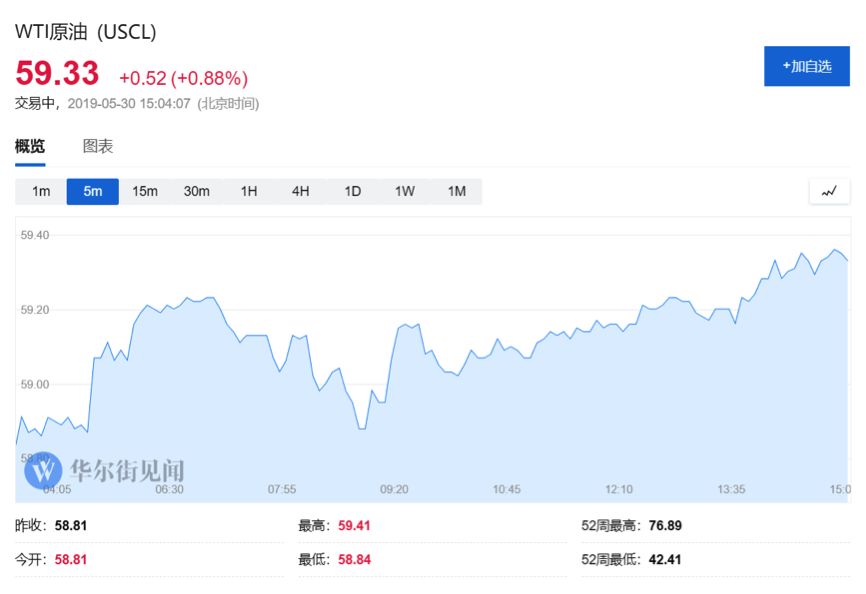
Task: Select the 1M monthly view
Action: pyautogui.click(x=456, y=191)
